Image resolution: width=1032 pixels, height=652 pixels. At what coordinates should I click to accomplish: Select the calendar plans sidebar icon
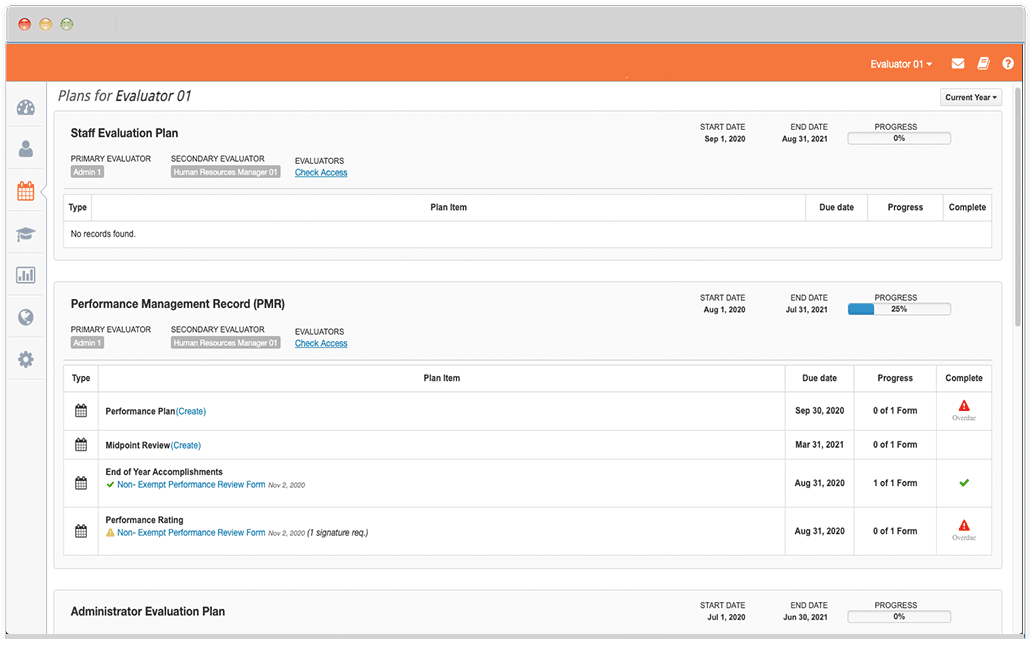26,191
